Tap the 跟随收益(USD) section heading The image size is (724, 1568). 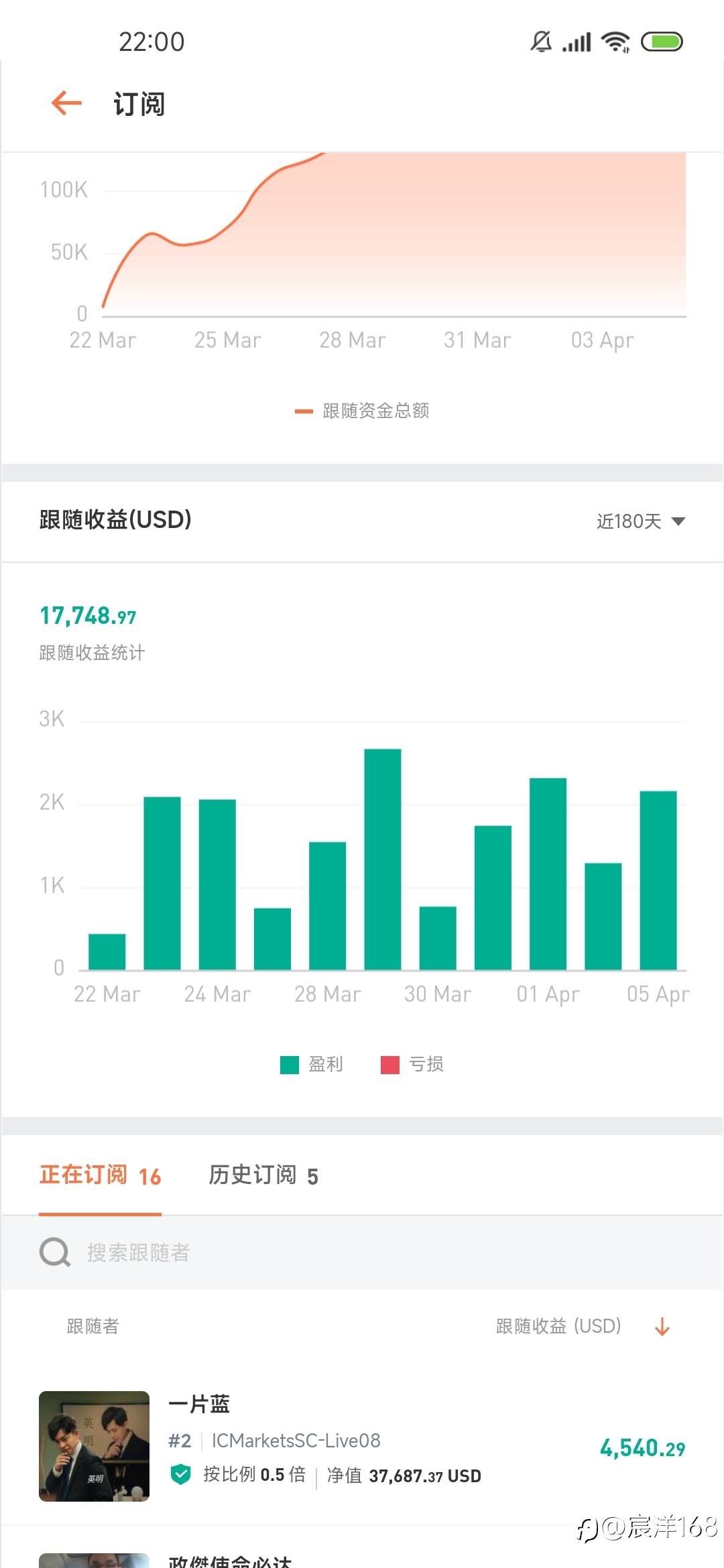(x=115, y=520)
